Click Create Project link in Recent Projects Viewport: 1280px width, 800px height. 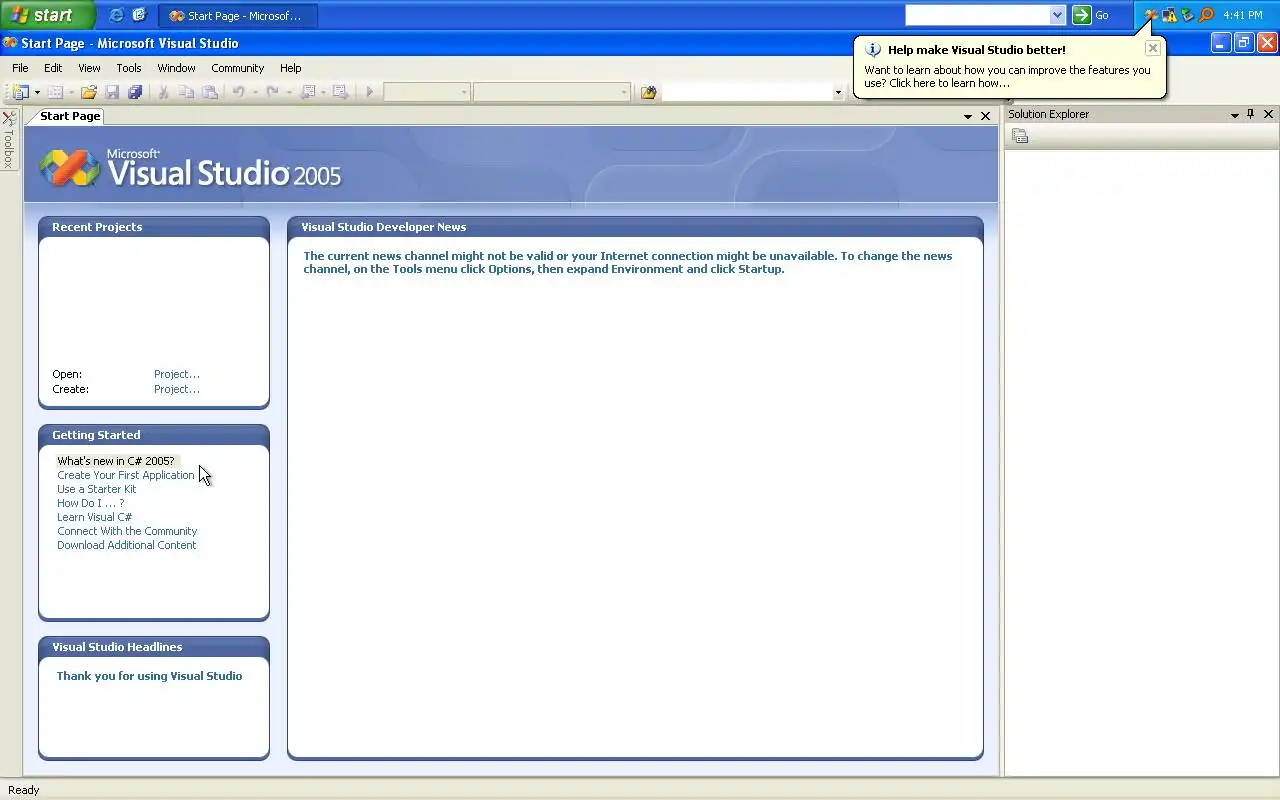[177, 389]
